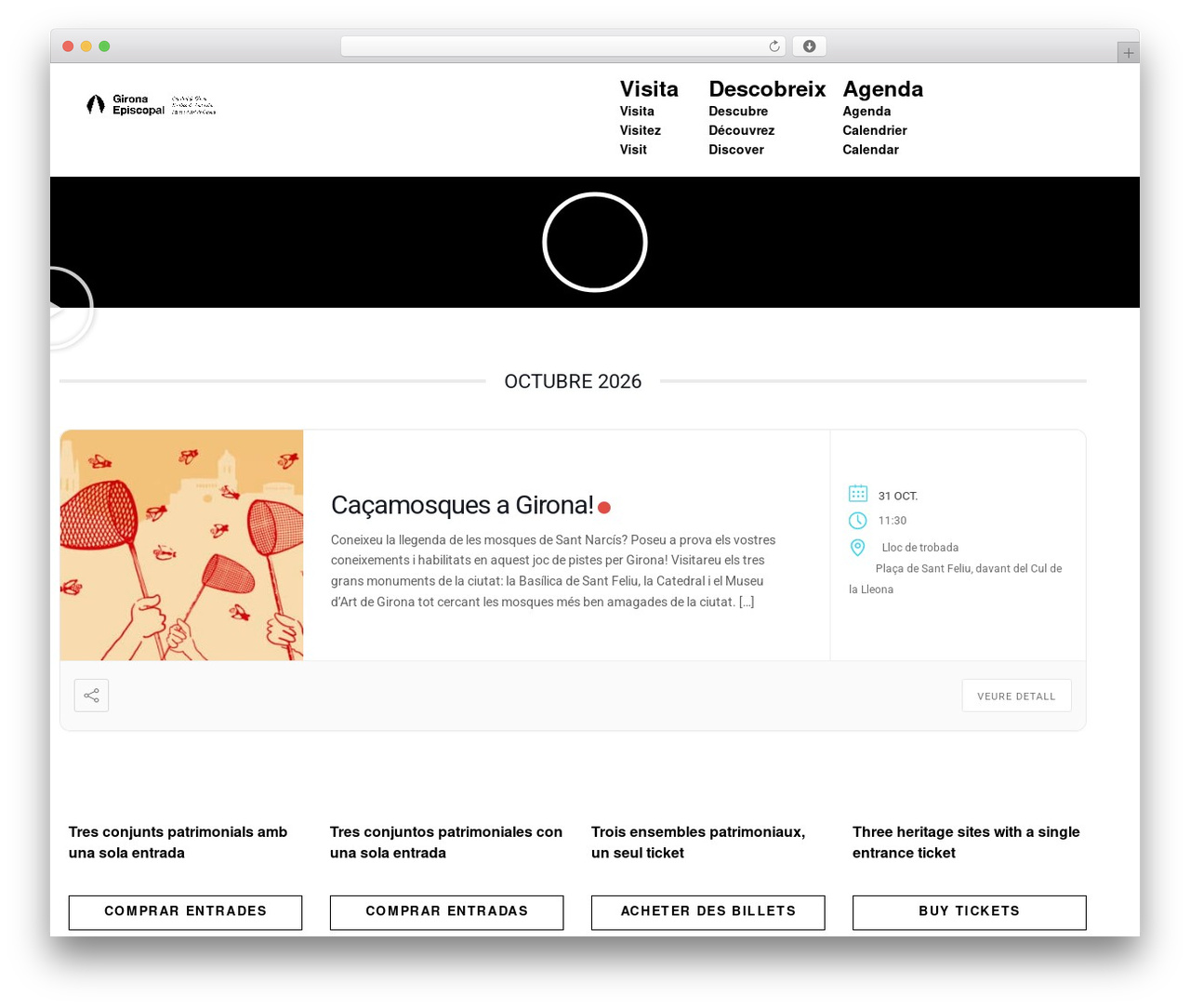
Task: Select the Spanish Descubre link
Action: click(738, 112)
